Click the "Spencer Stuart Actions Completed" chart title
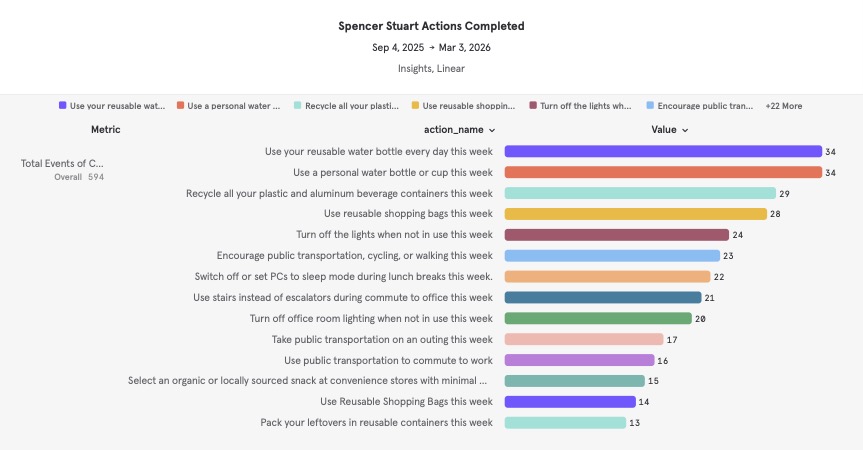Screen dimensions: 863x450 (x=431, y=26)
